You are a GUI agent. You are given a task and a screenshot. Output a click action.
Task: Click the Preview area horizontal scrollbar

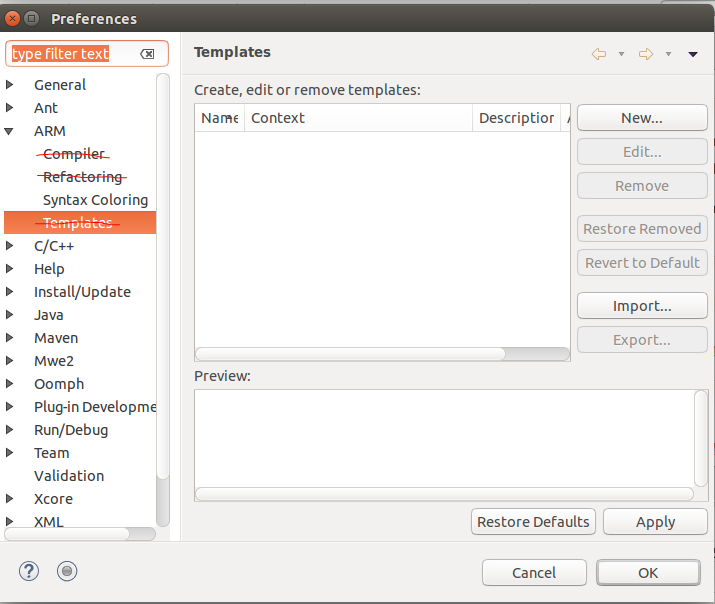point(444,494)
